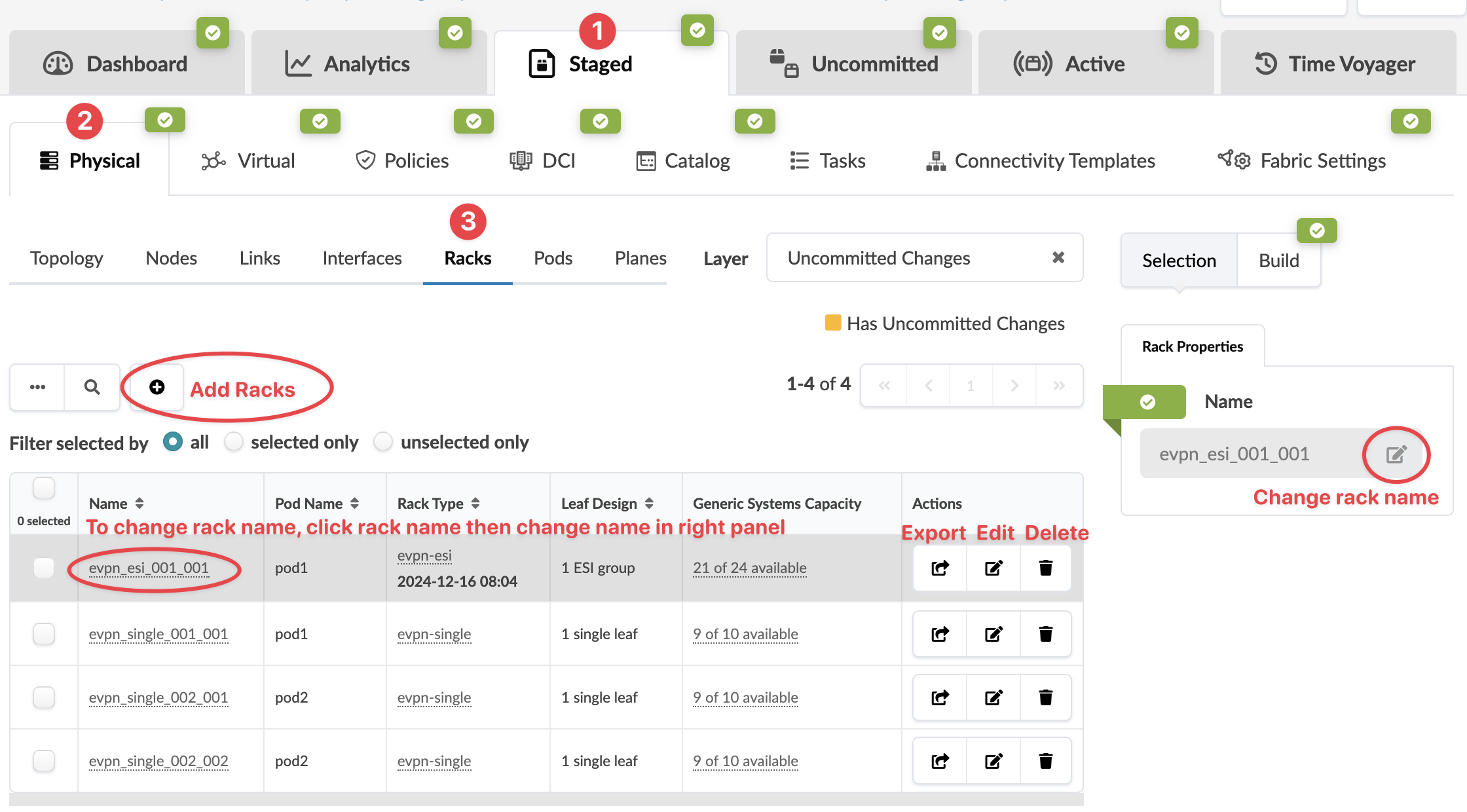1467x812 pixels.
Task: Export rack evpn_esi_001_001
Action: (x=940, y=568)
